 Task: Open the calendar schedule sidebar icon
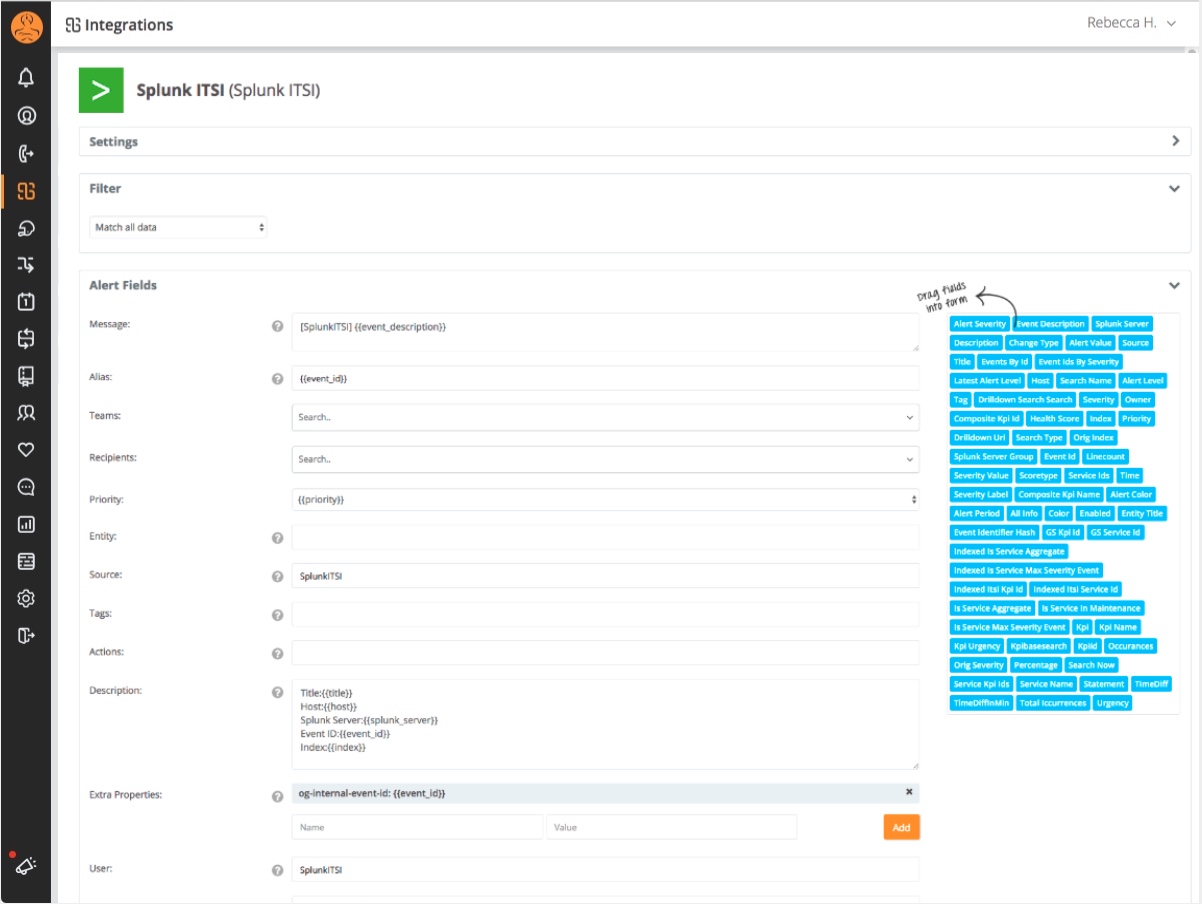(x=26, y=302)
